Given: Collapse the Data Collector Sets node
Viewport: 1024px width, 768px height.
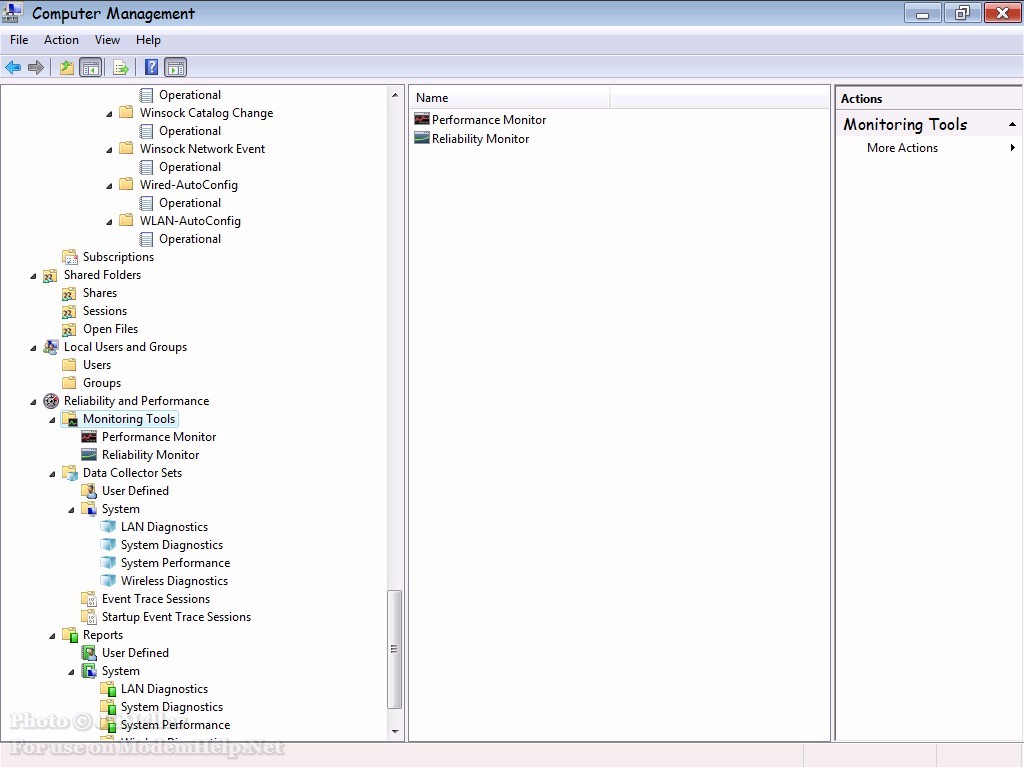Looking at the screenshot, I should tap(52, 474).
